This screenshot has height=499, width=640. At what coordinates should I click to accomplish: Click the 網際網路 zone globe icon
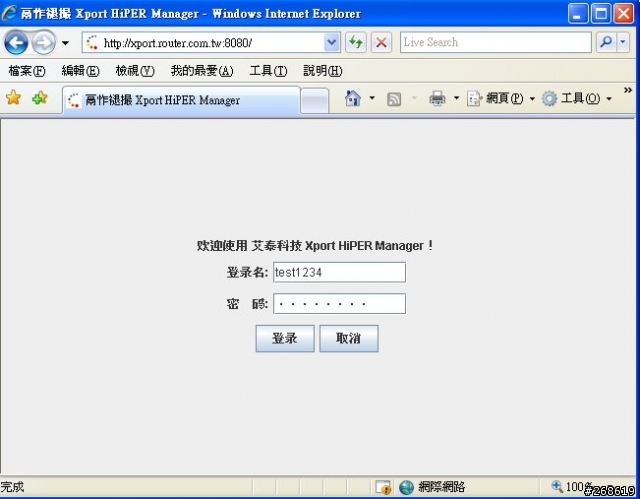point(406,487)
